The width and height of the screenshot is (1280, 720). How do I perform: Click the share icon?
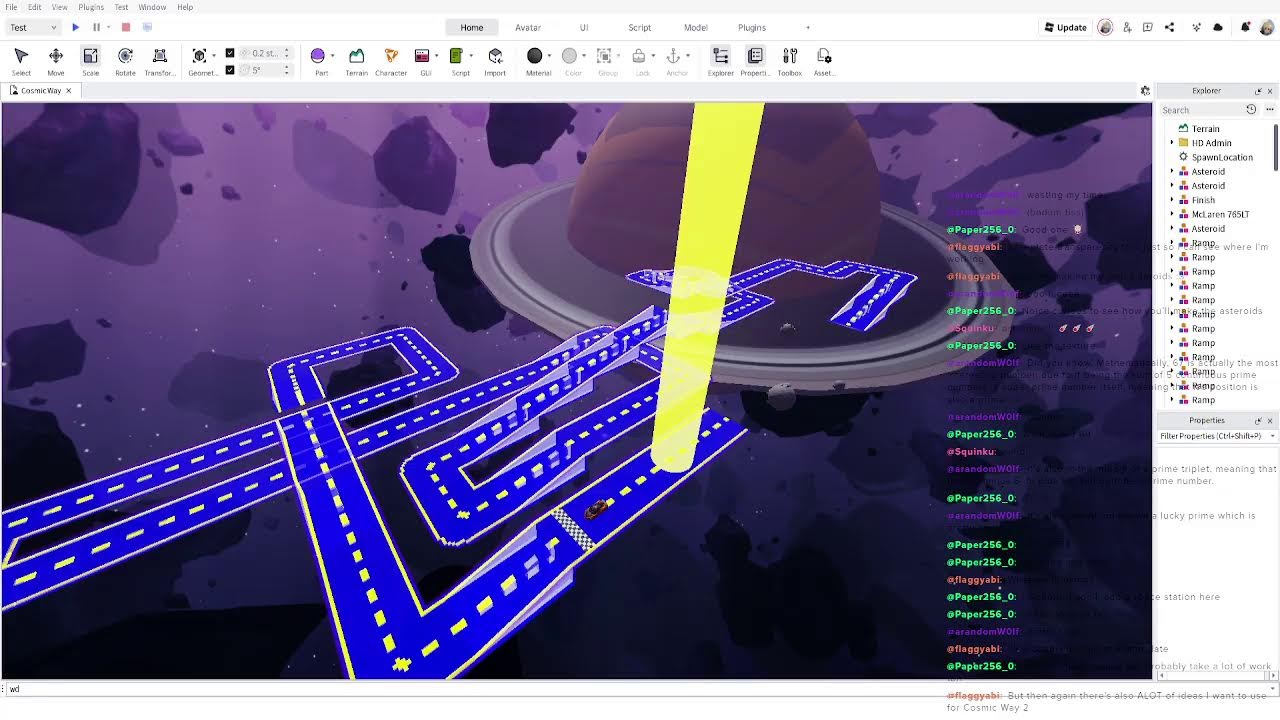coord(1169,27)
